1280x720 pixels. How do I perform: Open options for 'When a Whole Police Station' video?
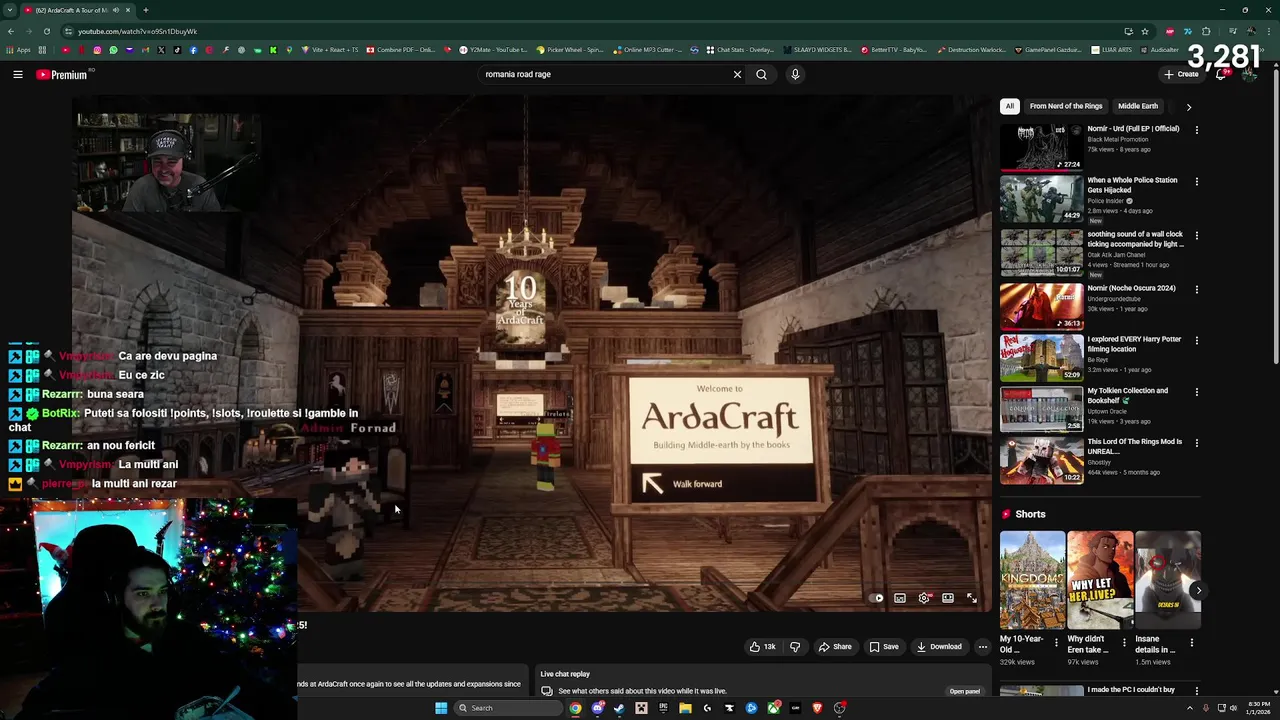click(1196, 181)
